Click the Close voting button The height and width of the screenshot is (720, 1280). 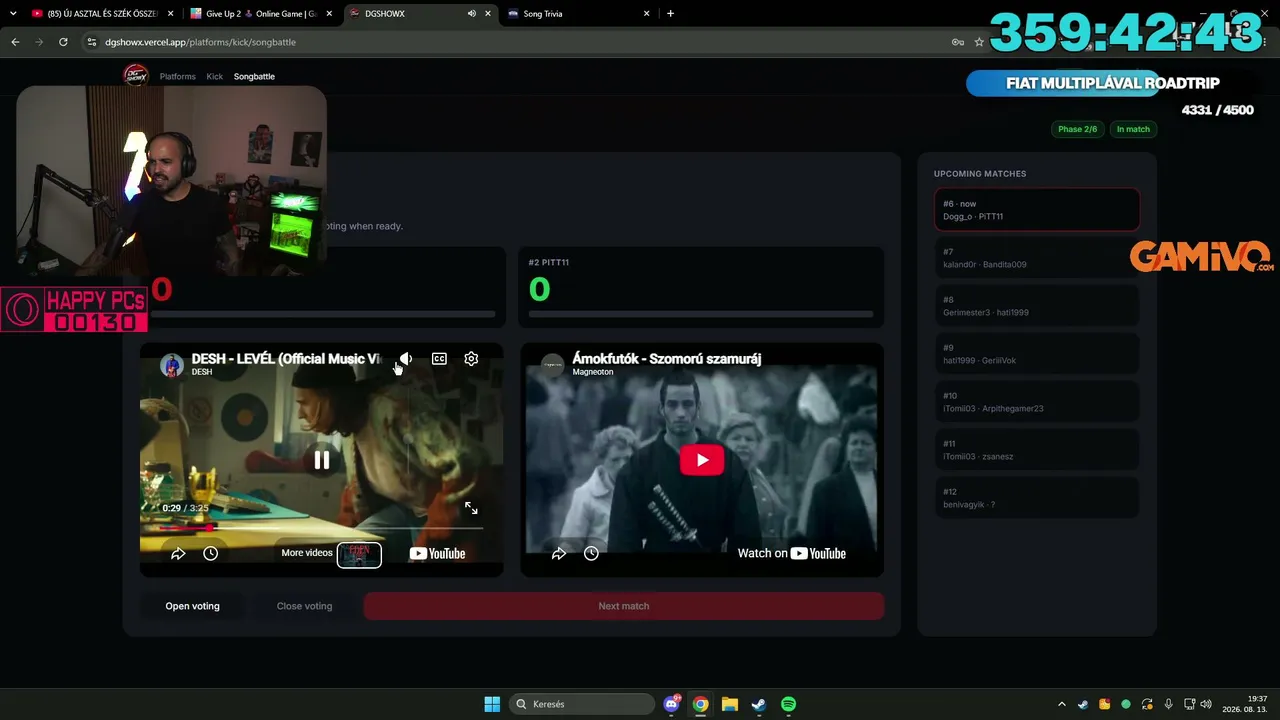click(304, 606)
